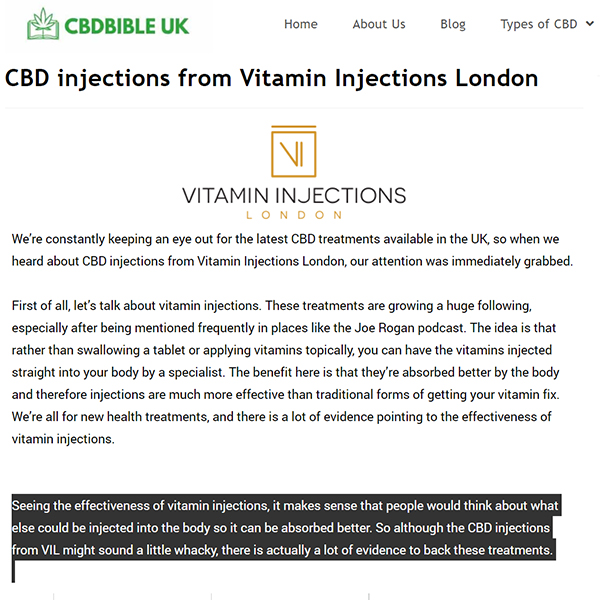Screen dimensions: 600x600
Task: Click the Types of CBD menu label
Action: pyautogui.click(x=539, y=24)
